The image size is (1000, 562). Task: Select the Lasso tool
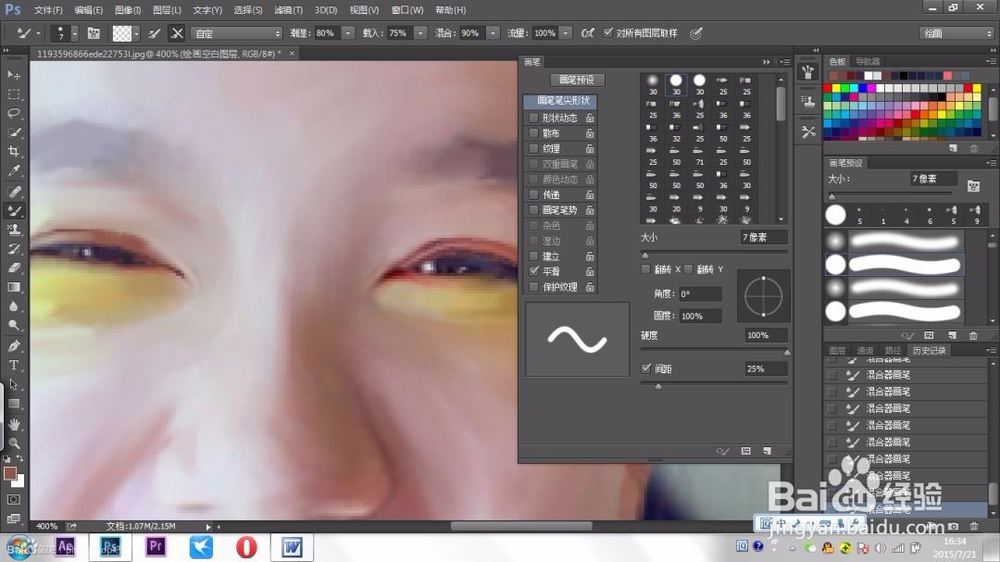point(13,114)
